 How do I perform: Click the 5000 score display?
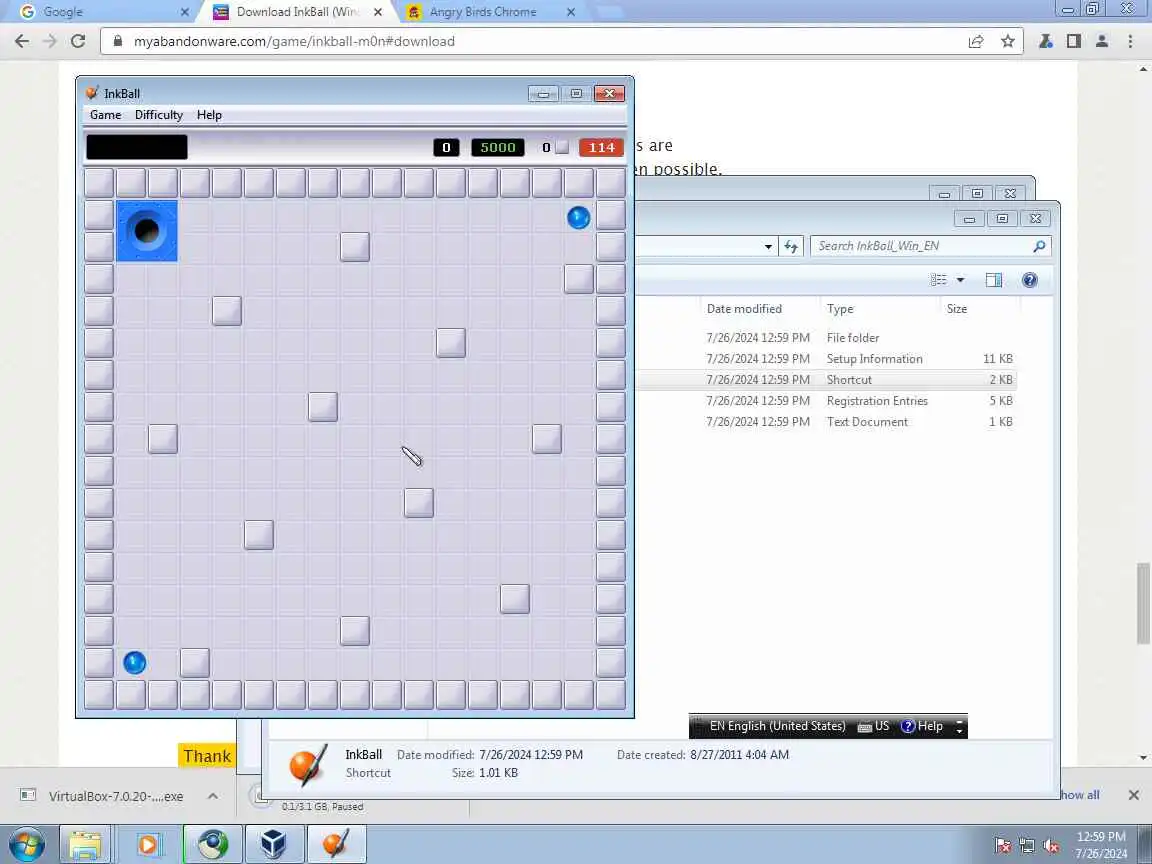tap(497, 148)
